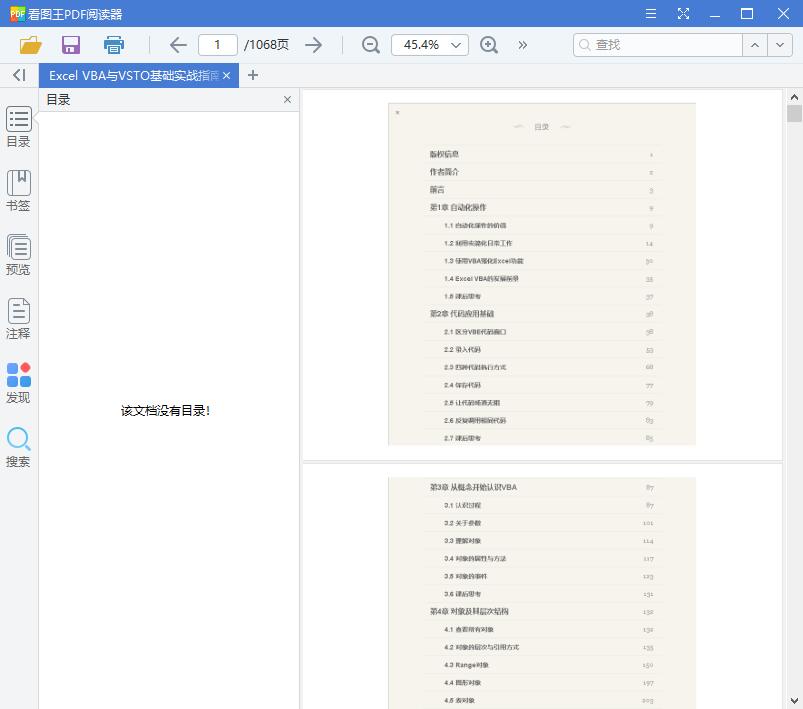803x709 pixels.
Task: Click 第3章 从概念开始认识VBA entry
Action: pyautogui.click(x=473, y=487)
